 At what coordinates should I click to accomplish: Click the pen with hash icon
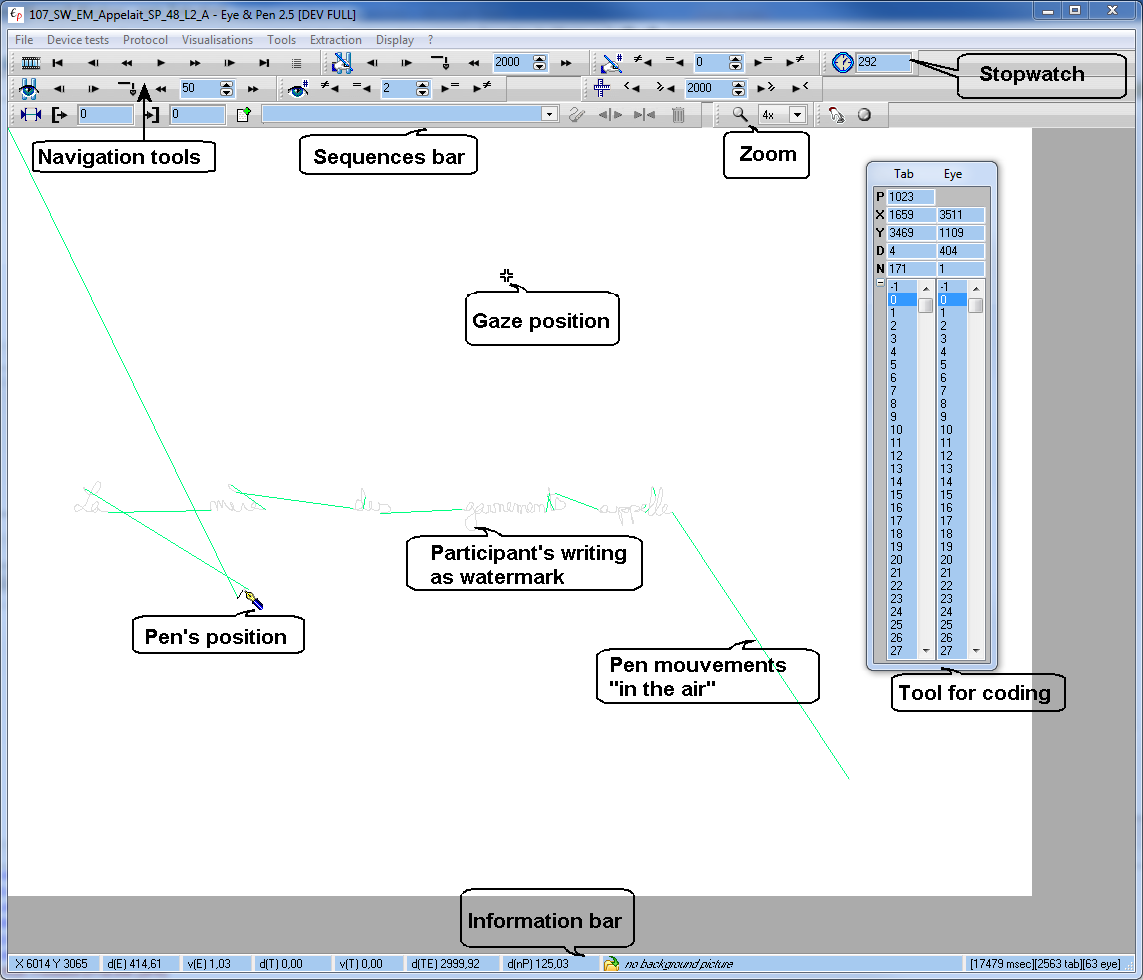coord(611,63)
